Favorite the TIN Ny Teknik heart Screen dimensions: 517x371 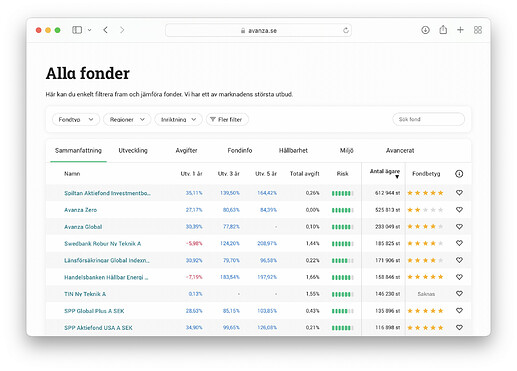(x=459, y=294)
